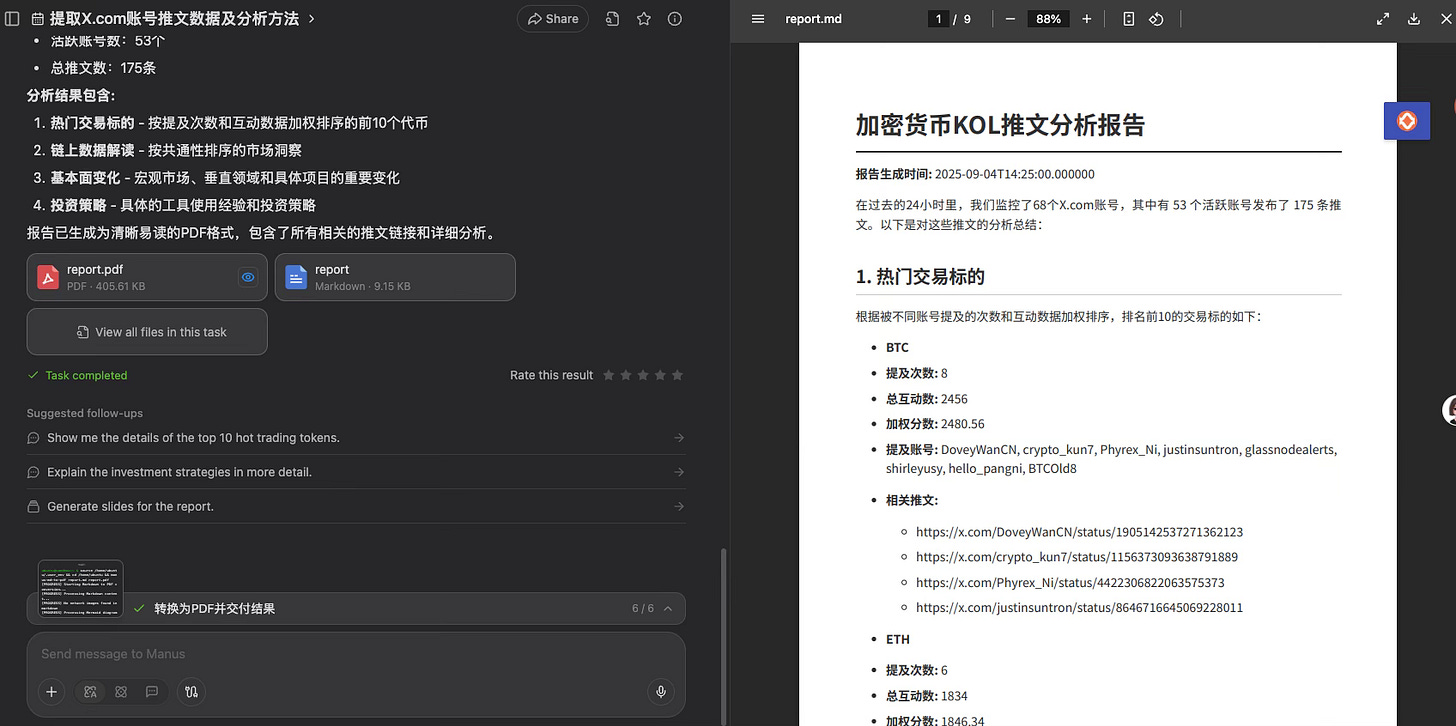This screenshot has height=726, width=1456.
Task: Click arrow beside investment strategies follow-up
Action: pyautogui.click(x=679, y=472)
